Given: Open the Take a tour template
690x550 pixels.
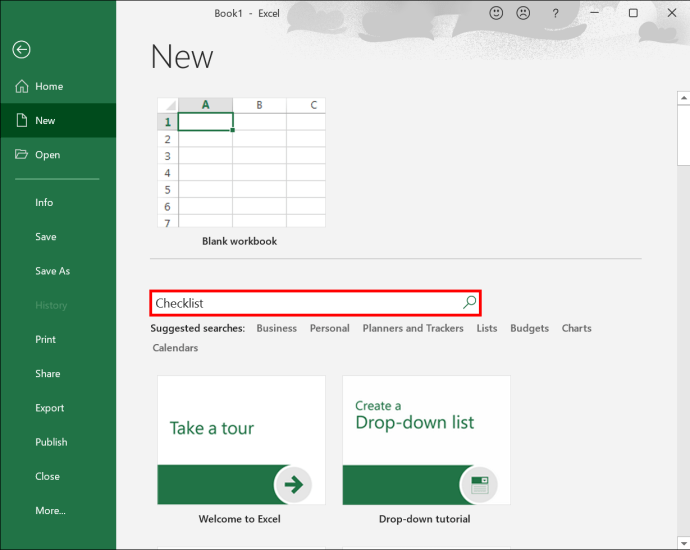Looking at the screenshot, I should click(x=241, y=440).
